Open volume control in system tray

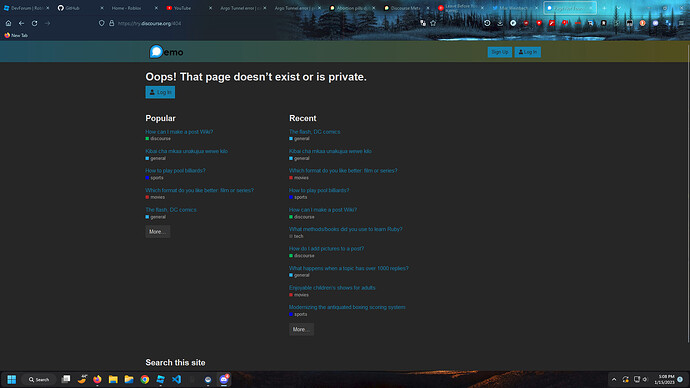point(645,379)
